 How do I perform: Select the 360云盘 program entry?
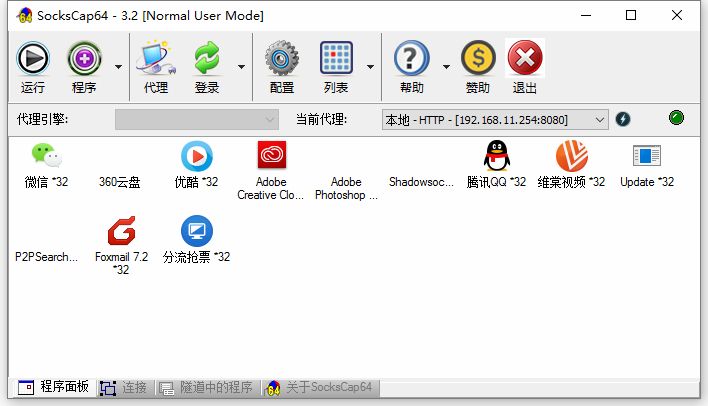click(120, 182)
